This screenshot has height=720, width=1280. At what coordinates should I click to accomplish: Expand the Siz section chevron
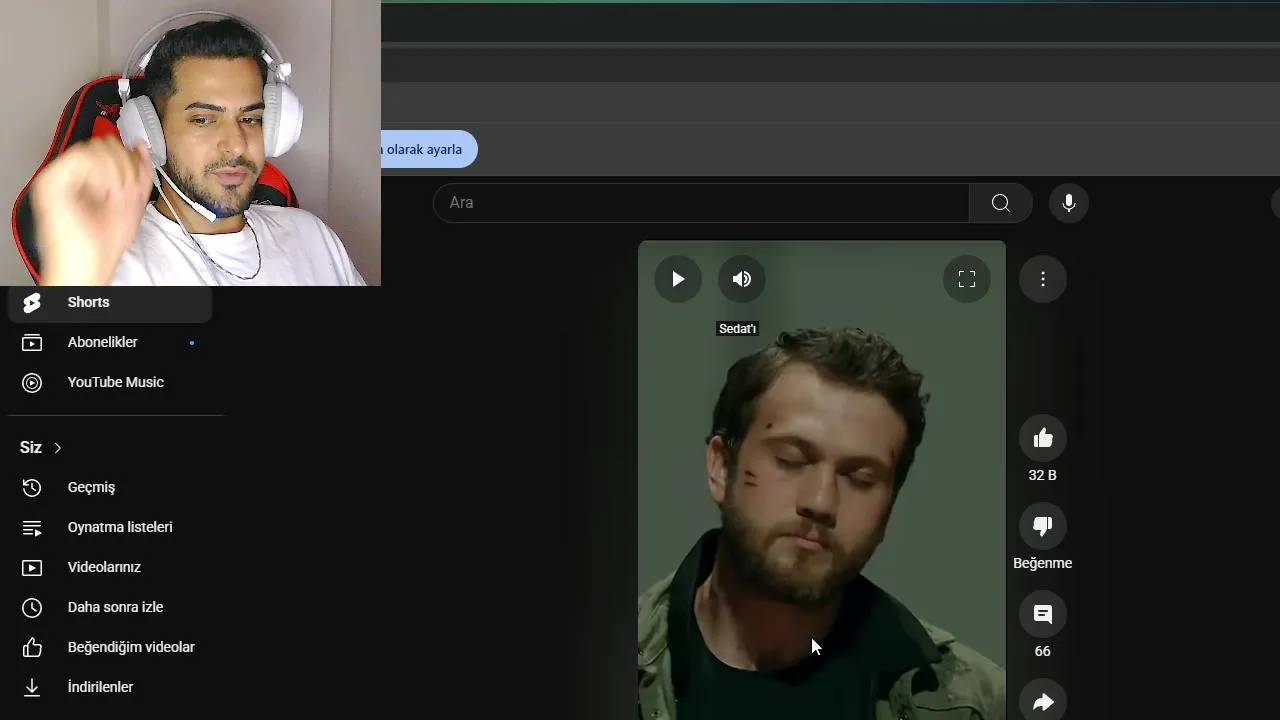pyautogui.click(x=57, y=448)
